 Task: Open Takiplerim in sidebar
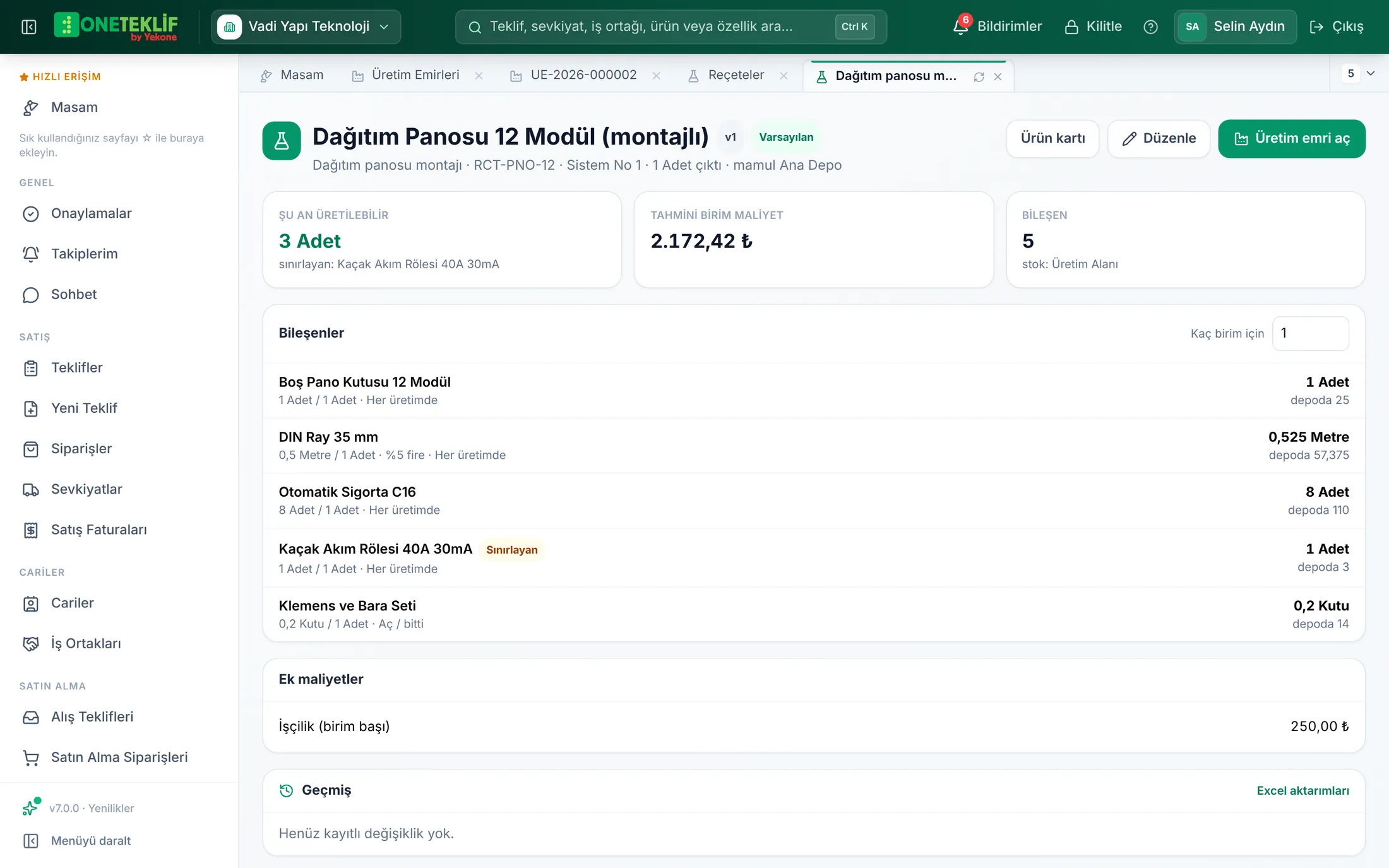pos(119,254)
